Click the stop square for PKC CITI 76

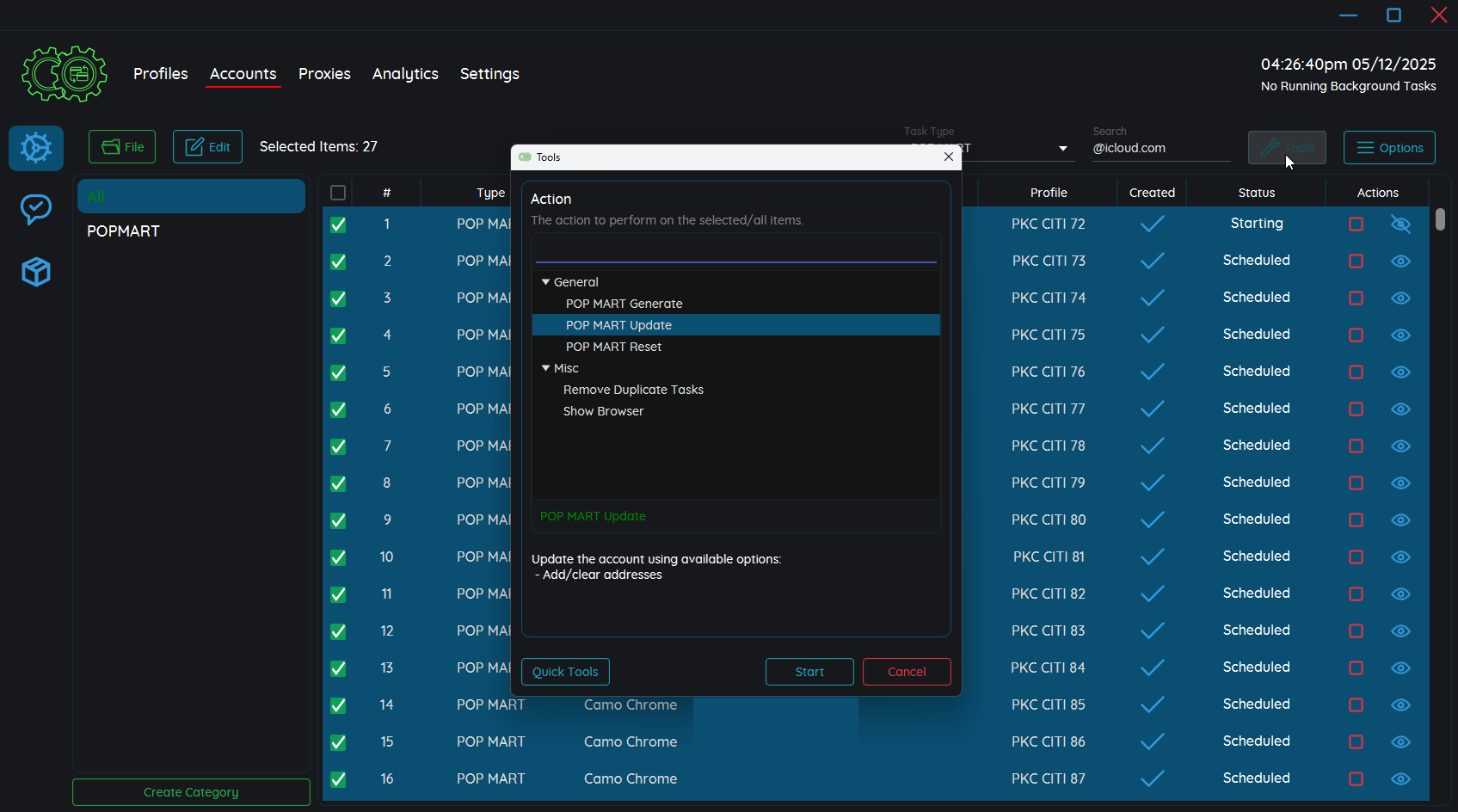[1356, 372]
